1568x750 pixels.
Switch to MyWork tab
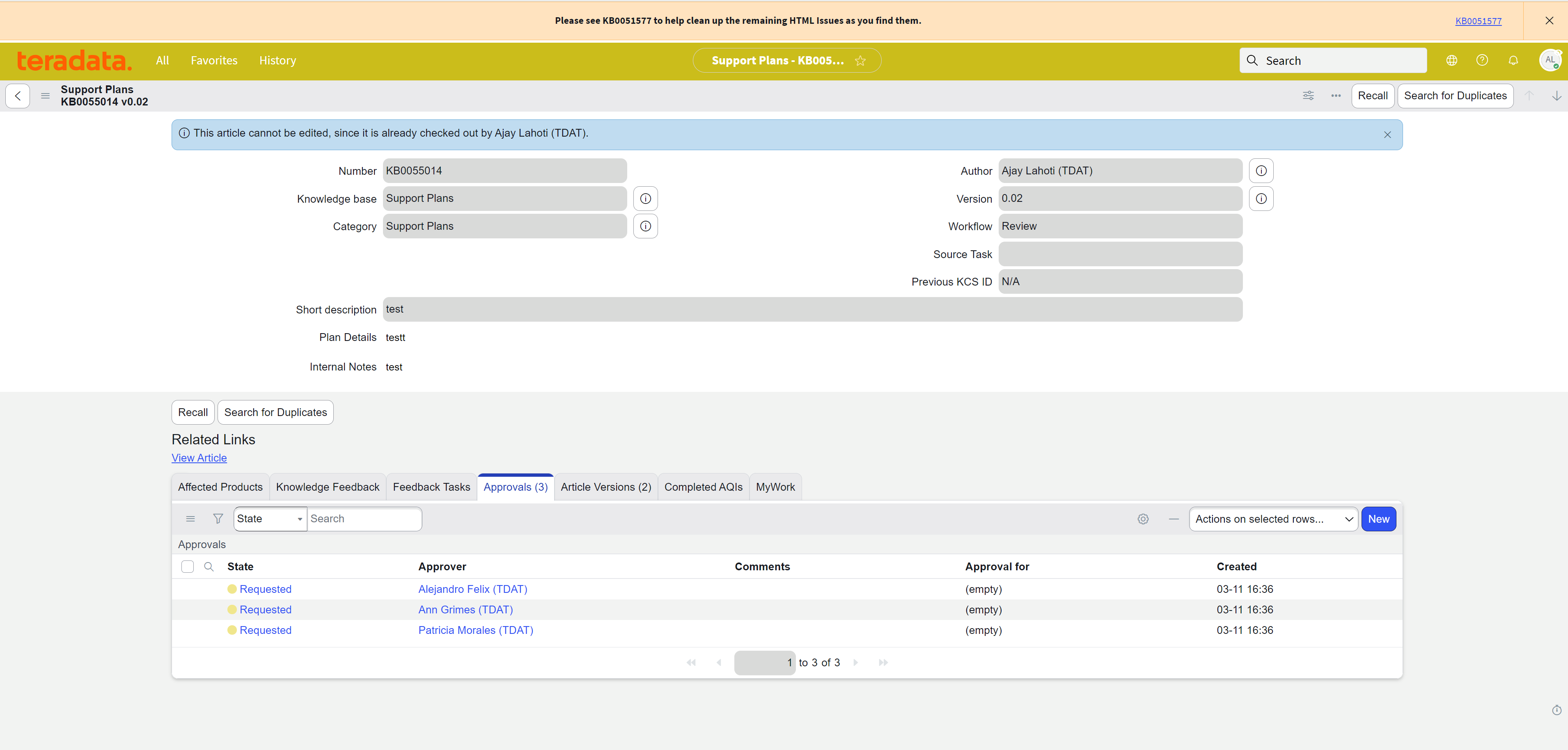[775, 487]
